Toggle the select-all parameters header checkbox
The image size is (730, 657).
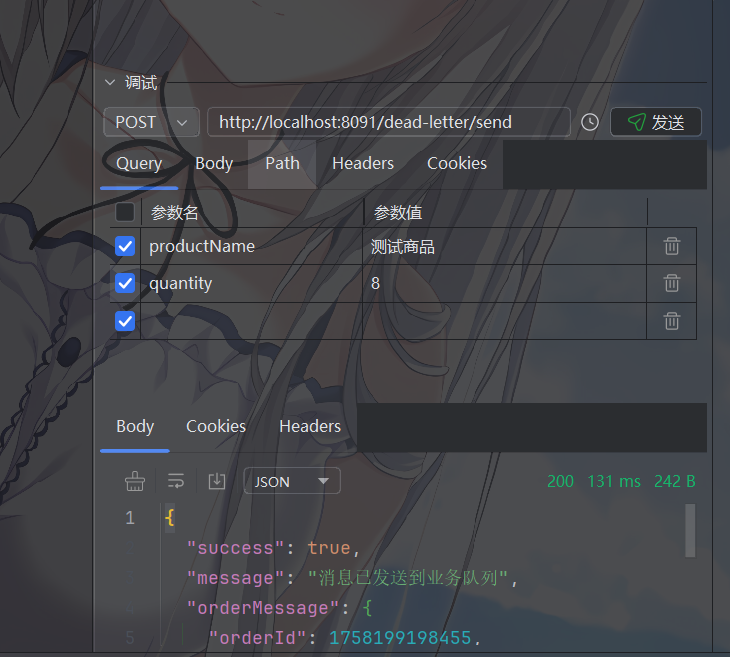pyautogui.click(x=125, y=212)
